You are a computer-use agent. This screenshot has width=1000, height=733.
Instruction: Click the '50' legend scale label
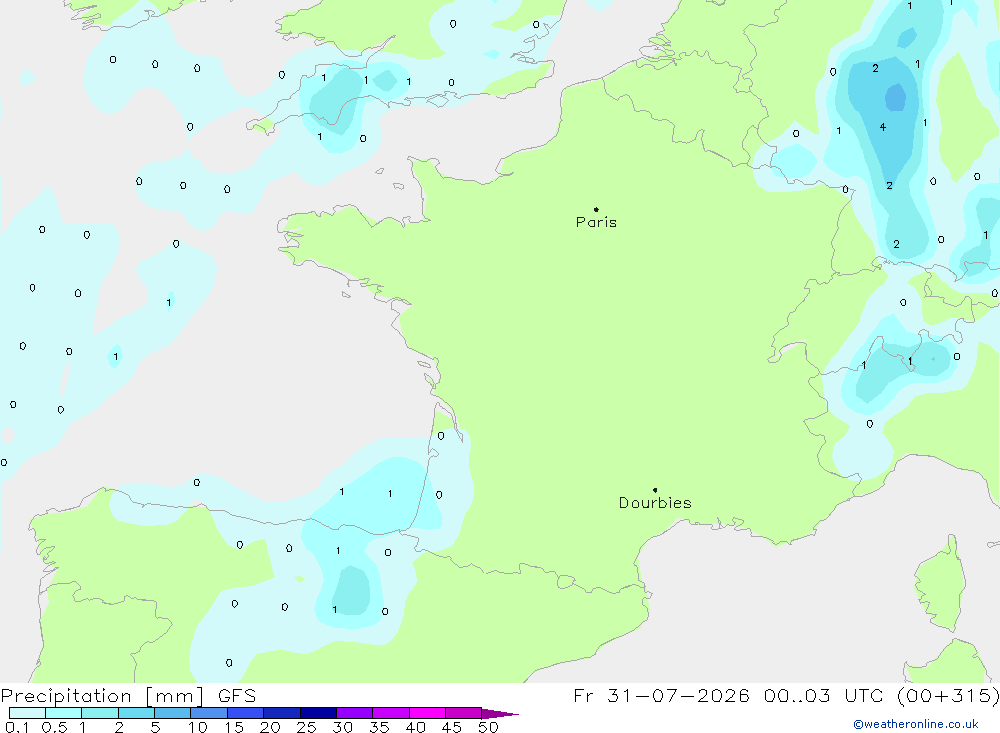488,727
